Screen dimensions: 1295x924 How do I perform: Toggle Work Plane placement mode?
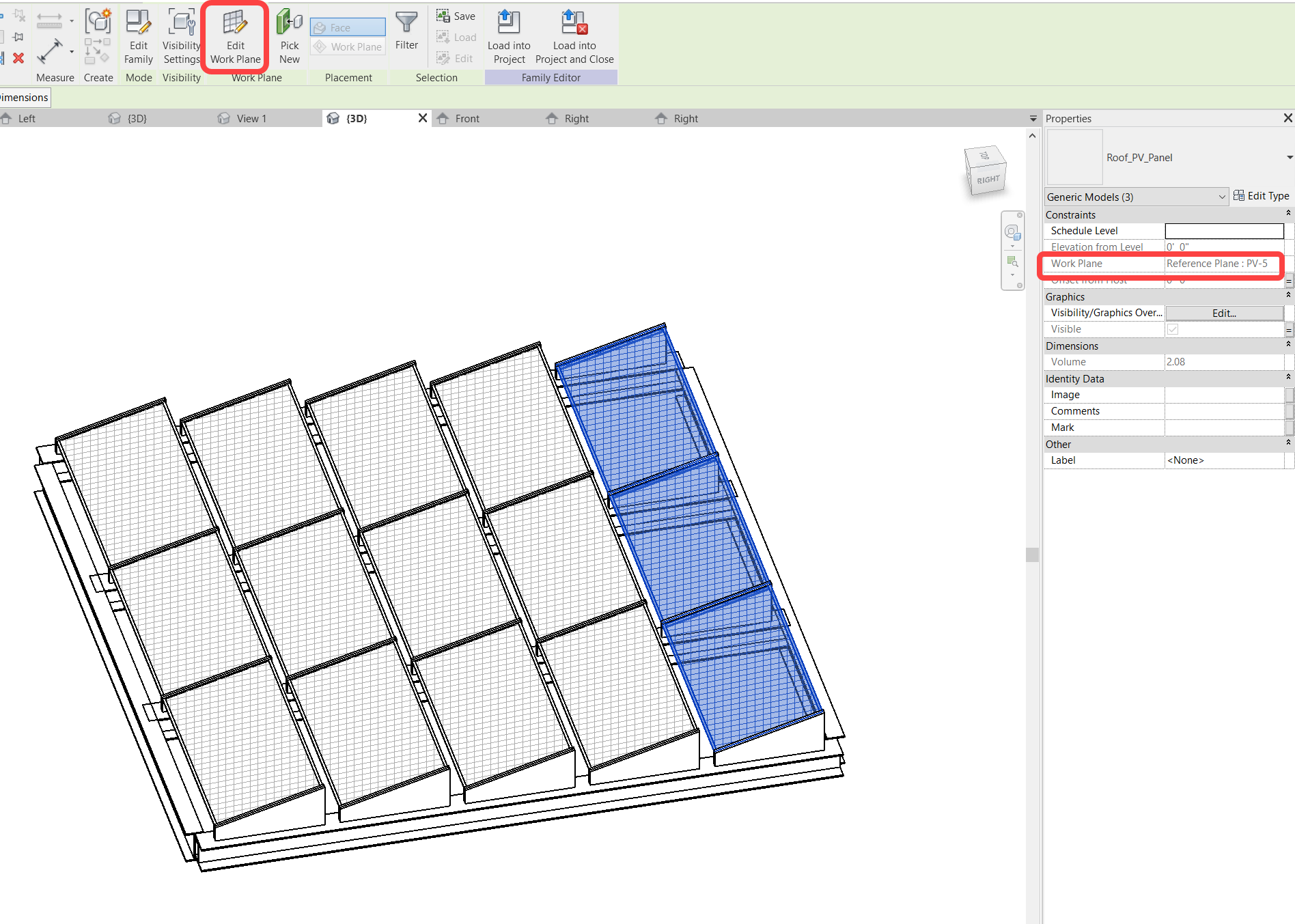pyautogui.click(x=347, y=46)
